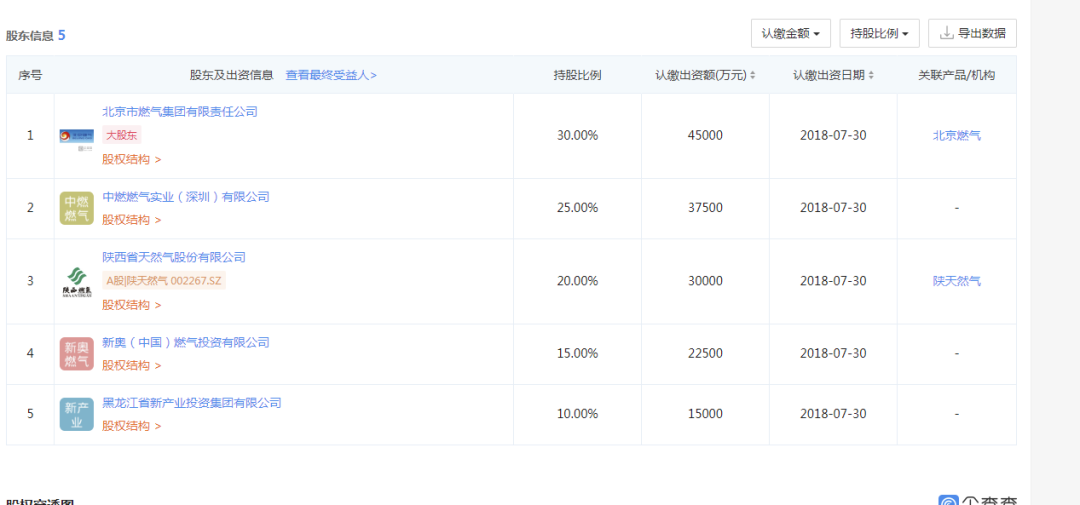Click the 股东及出资信息 column header
The height and width of the screenshot is (505, 1080).
click(232, 75)
